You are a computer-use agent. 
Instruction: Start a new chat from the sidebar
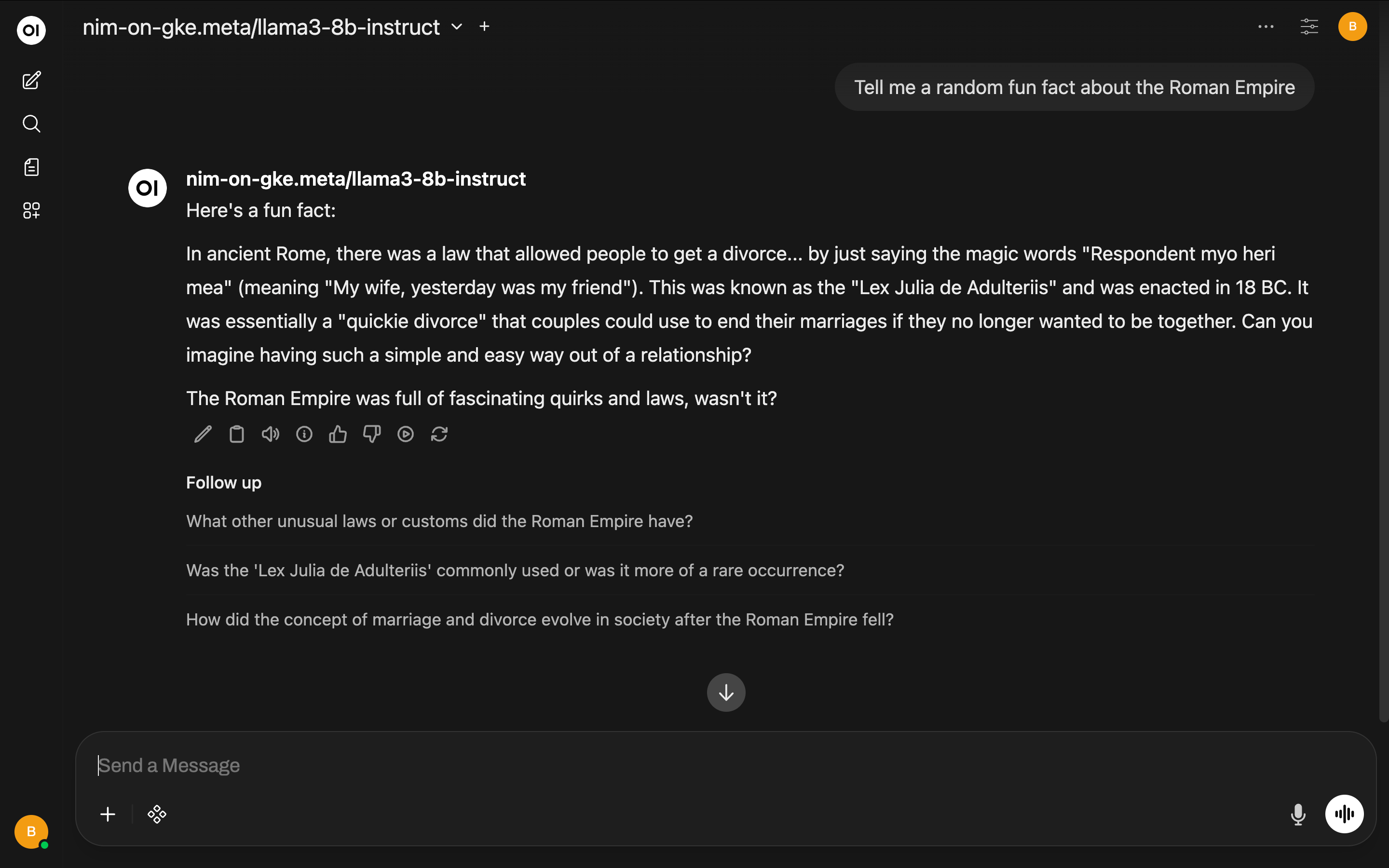pyautogui.click(x=31, y=81)
